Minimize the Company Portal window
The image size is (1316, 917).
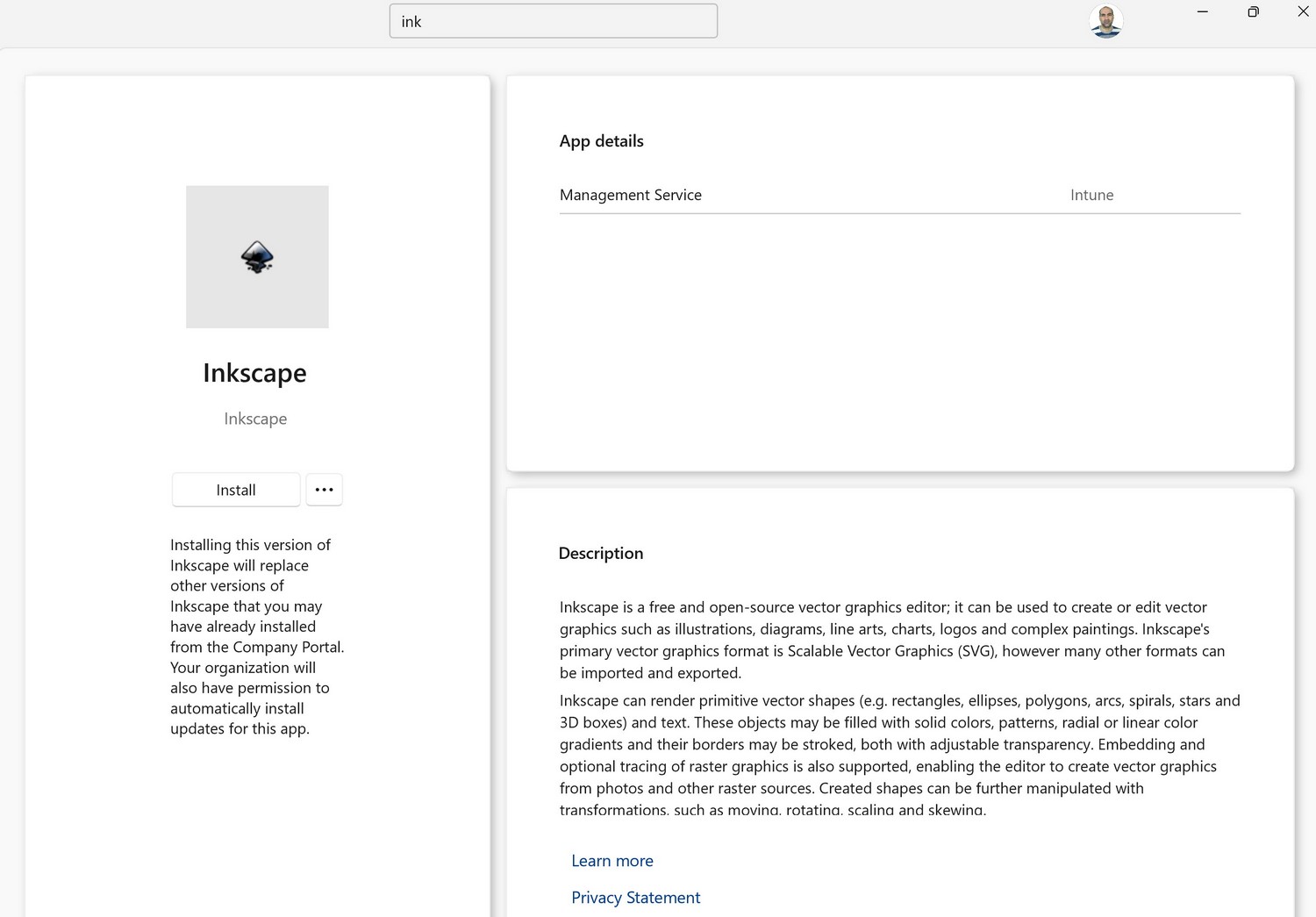pyautogui.click(x=1203, y=11)
